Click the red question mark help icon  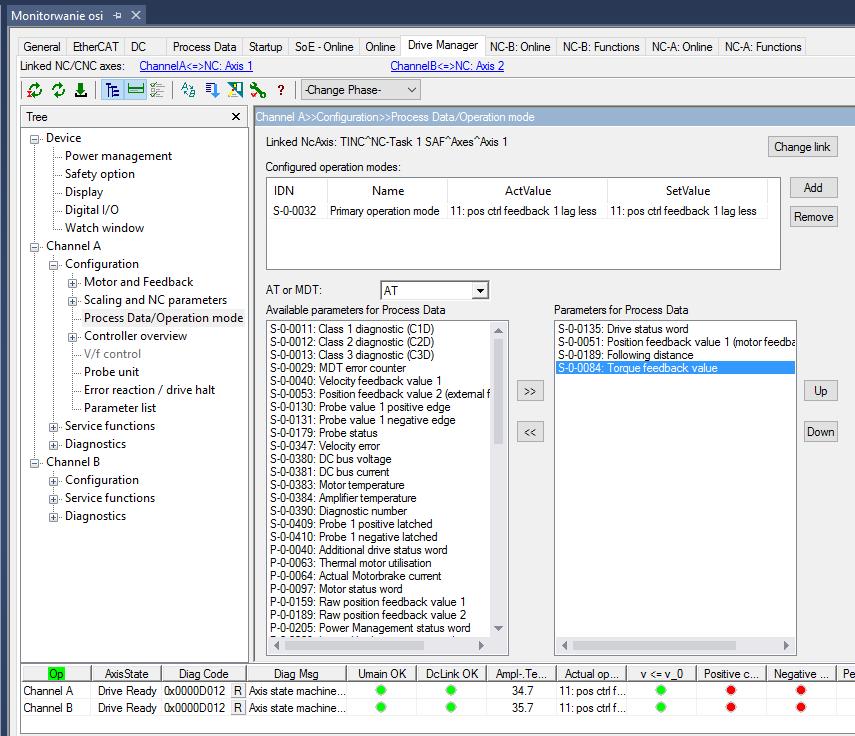[x=281, y=90]
